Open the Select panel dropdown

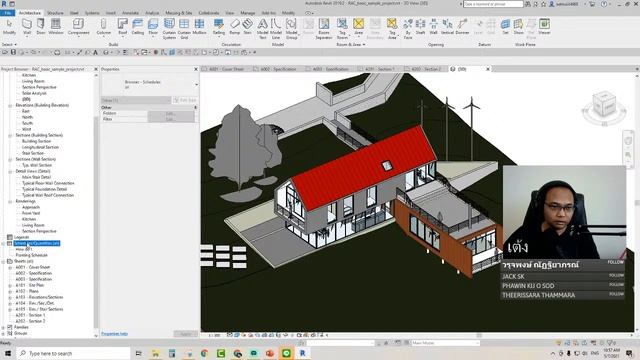(x=9, y=44)
